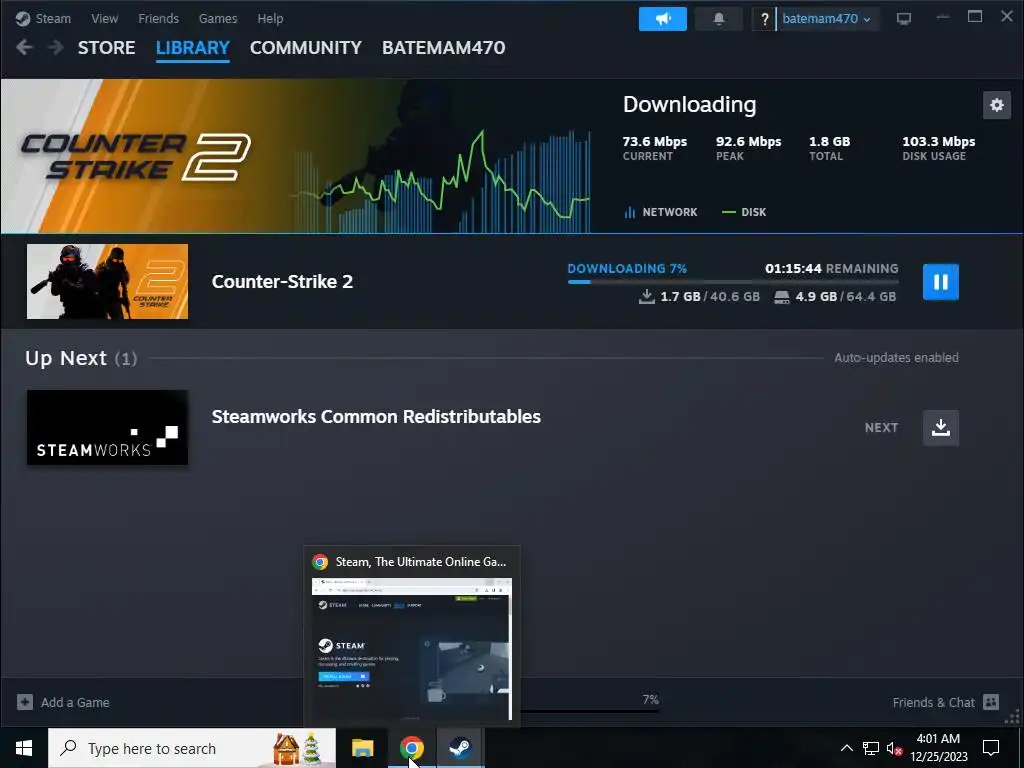
Task: Click the 1.8 GB total value
Action: pos(829,141)
